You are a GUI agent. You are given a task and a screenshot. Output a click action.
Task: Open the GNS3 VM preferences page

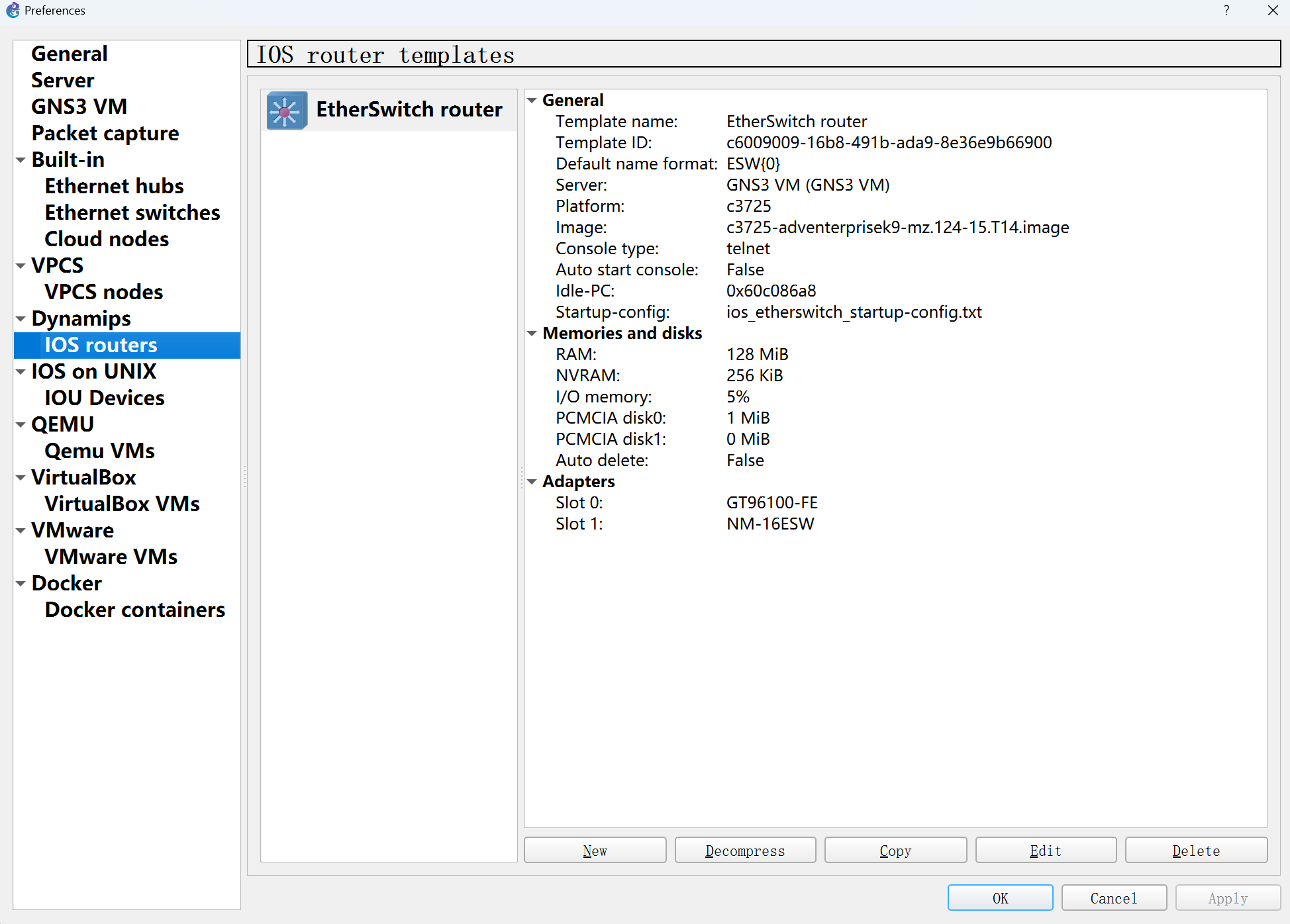[79, 107]
